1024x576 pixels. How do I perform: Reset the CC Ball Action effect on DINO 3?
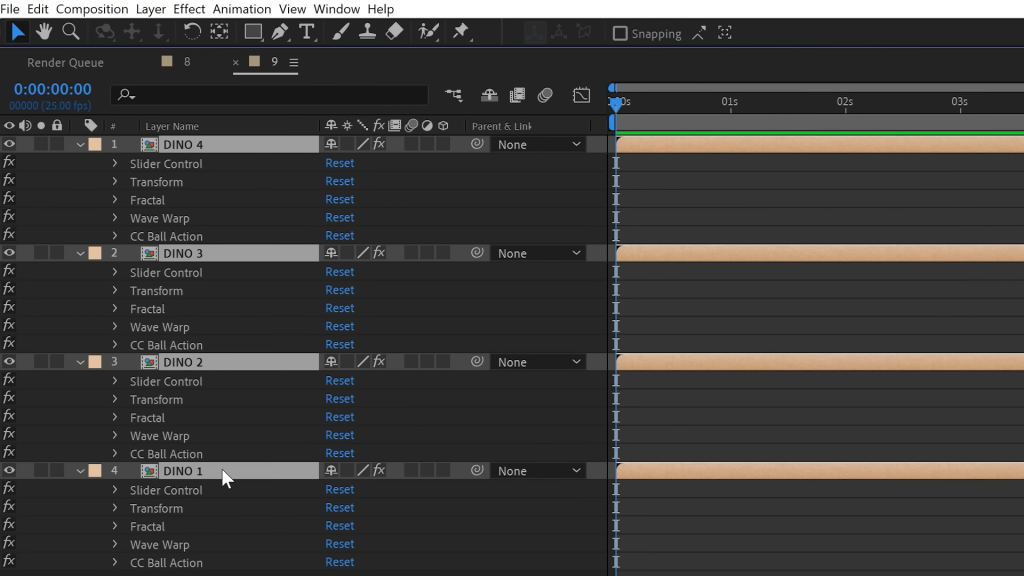(x=340, y=344)
